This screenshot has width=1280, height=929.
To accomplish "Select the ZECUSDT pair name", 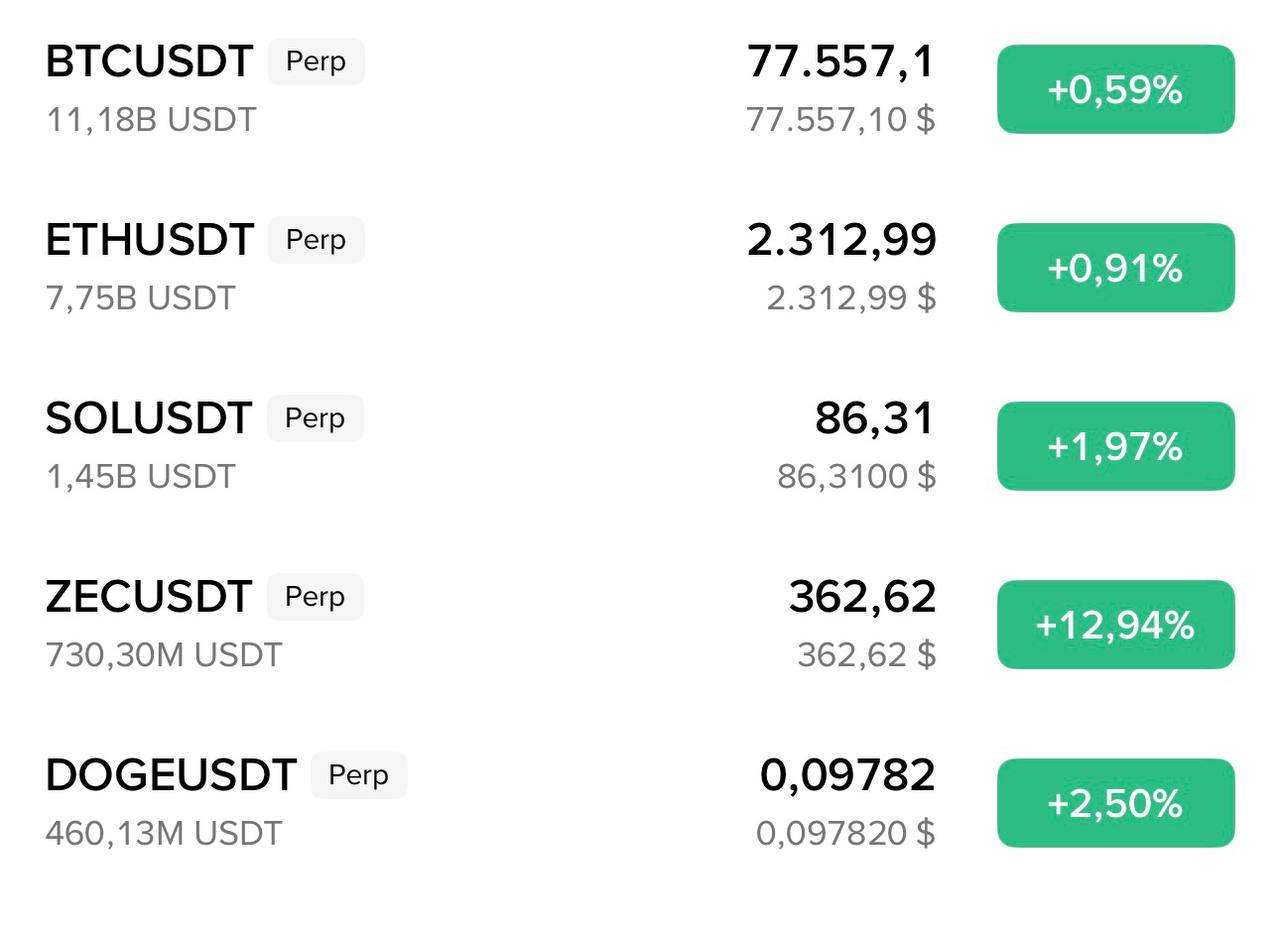I will 148,597.
